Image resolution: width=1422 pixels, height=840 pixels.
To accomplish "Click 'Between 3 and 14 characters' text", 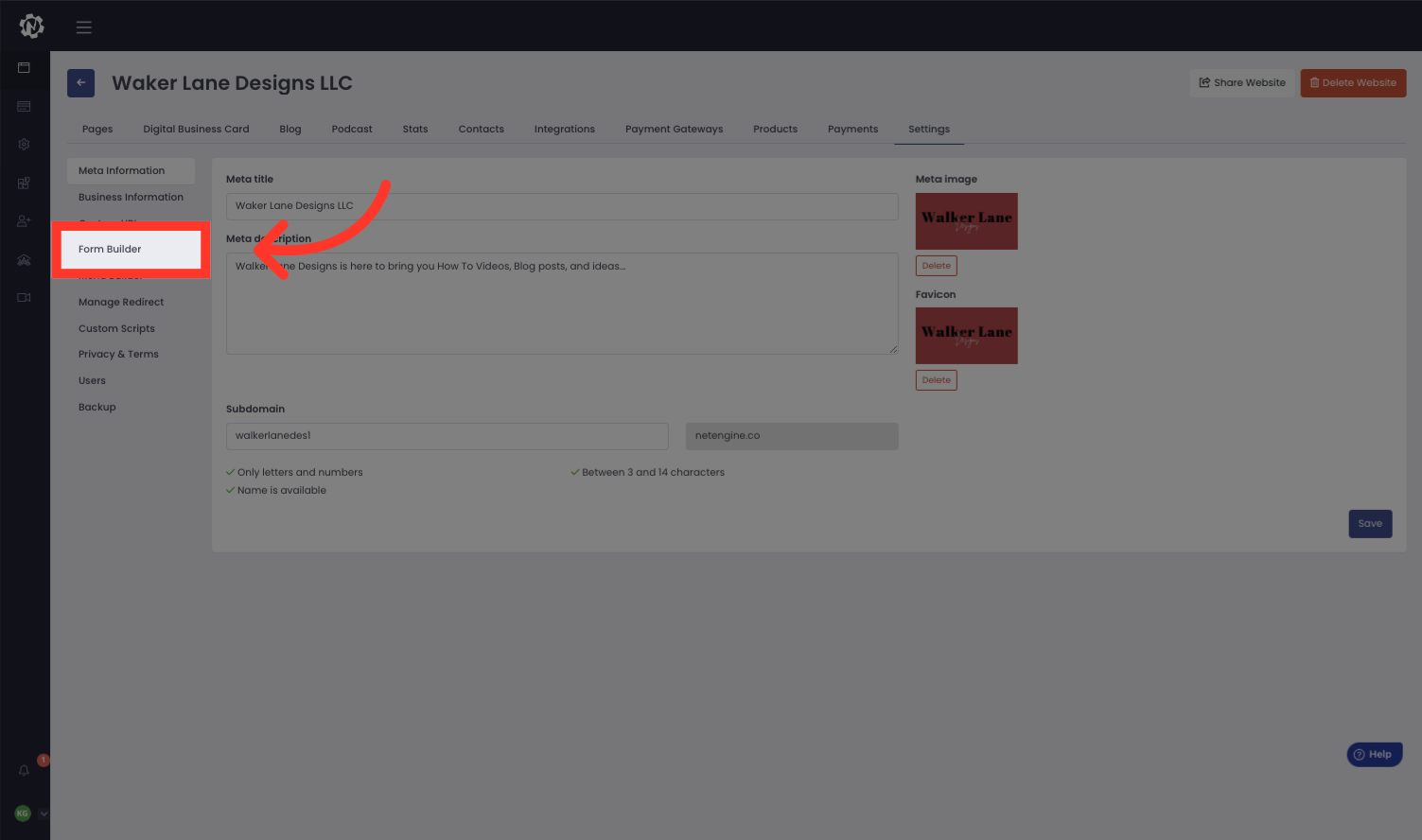I will click(653, 473).
